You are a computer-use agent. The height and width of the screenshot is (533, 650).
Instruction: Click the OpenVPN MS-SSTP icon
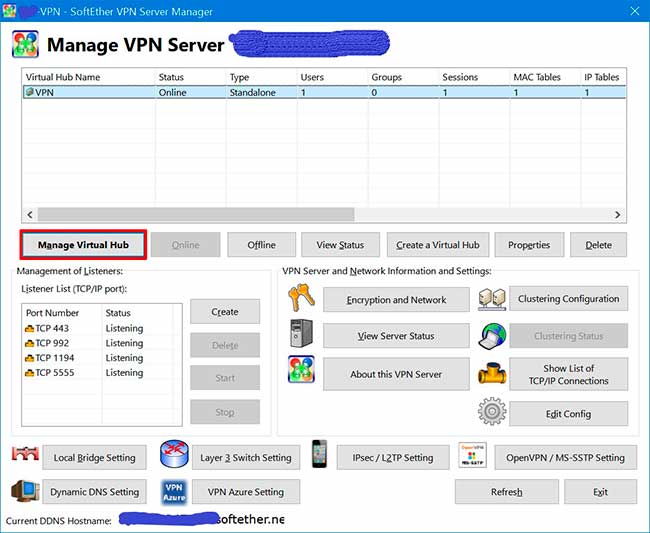(x=473, y=455)
